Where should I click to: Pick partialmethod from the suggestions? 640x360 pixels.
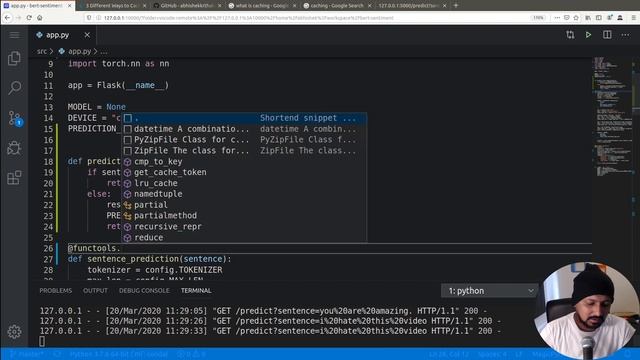[x=244, y=216]
